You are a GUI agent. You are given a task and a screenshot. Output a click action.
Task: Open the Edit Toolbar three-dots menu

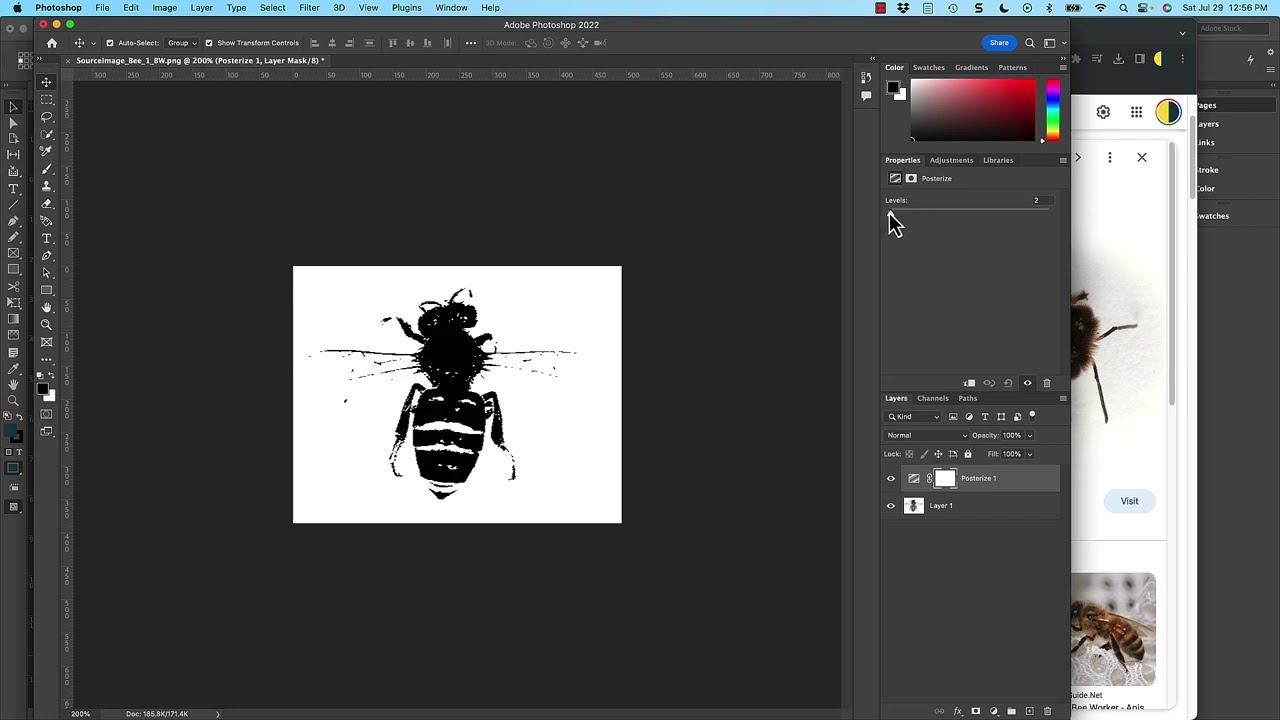46,359
